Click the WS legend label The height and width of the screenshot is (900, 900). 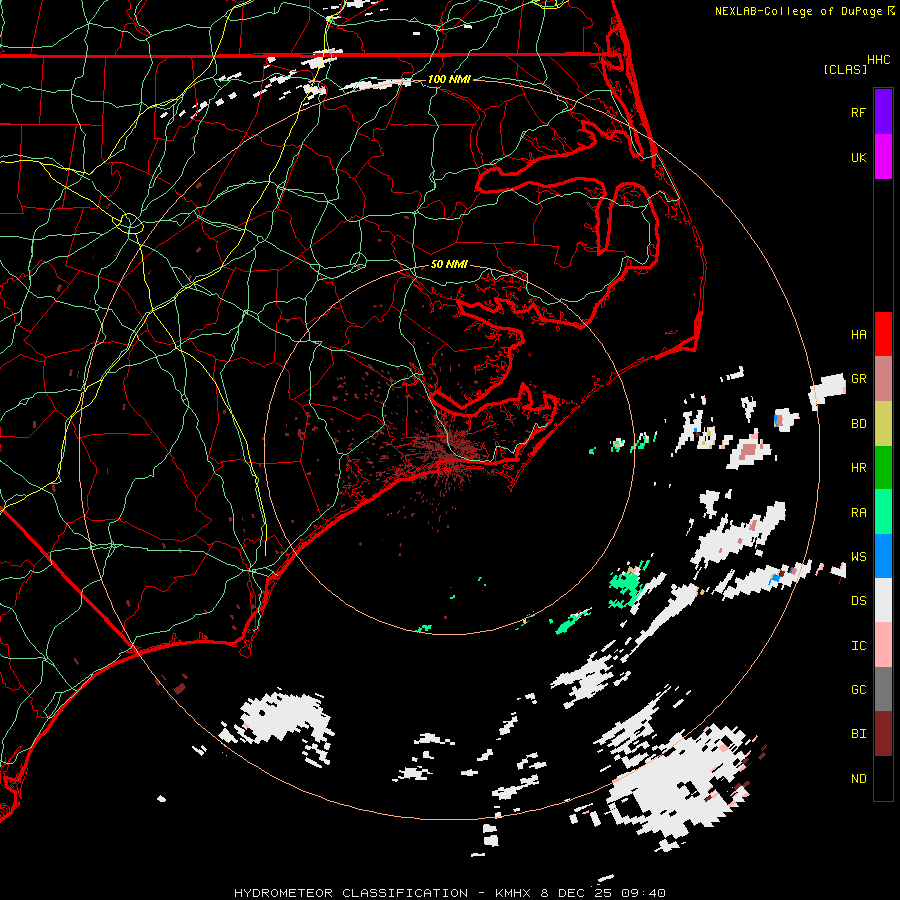859,556
